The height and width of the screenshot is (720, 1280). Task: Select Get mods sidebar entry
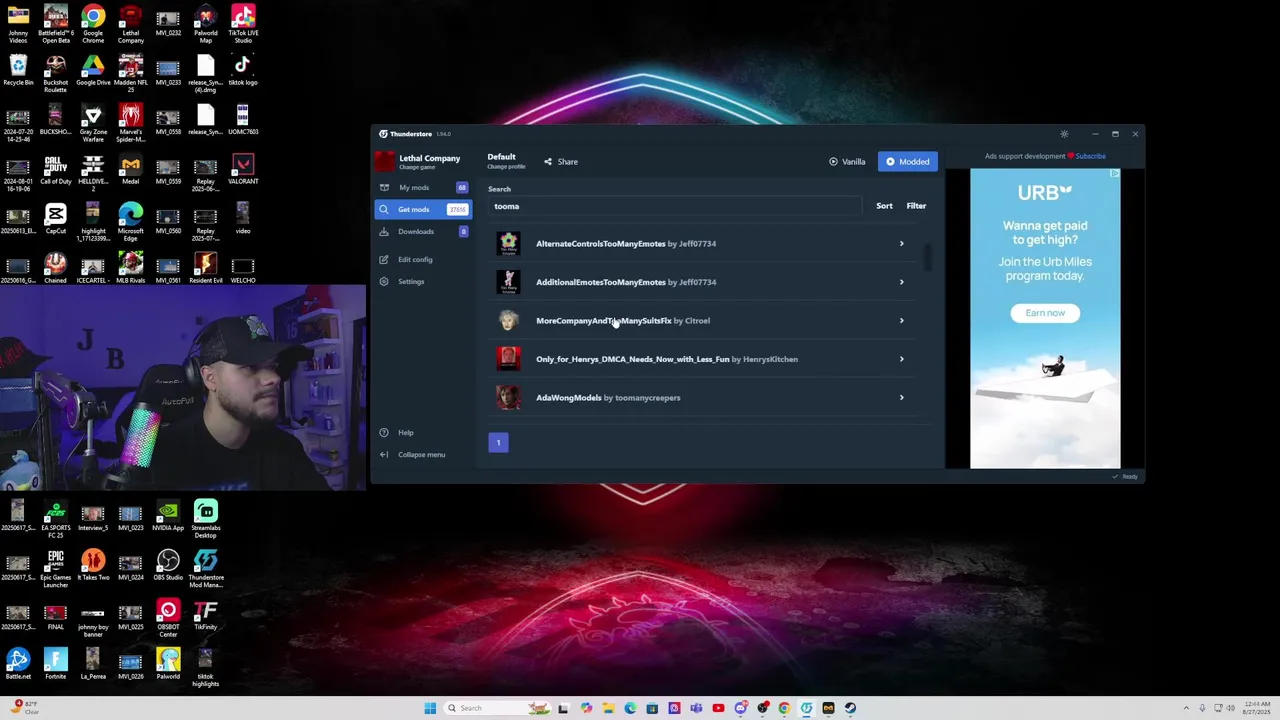(x=422, y=209)
